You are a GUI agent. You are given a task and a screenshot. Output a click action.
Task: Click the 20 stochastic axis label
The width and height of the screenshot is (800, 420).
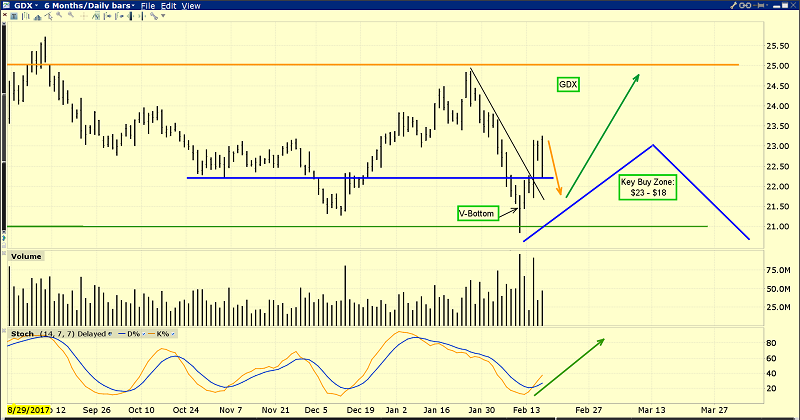click(x=771, y=388)
